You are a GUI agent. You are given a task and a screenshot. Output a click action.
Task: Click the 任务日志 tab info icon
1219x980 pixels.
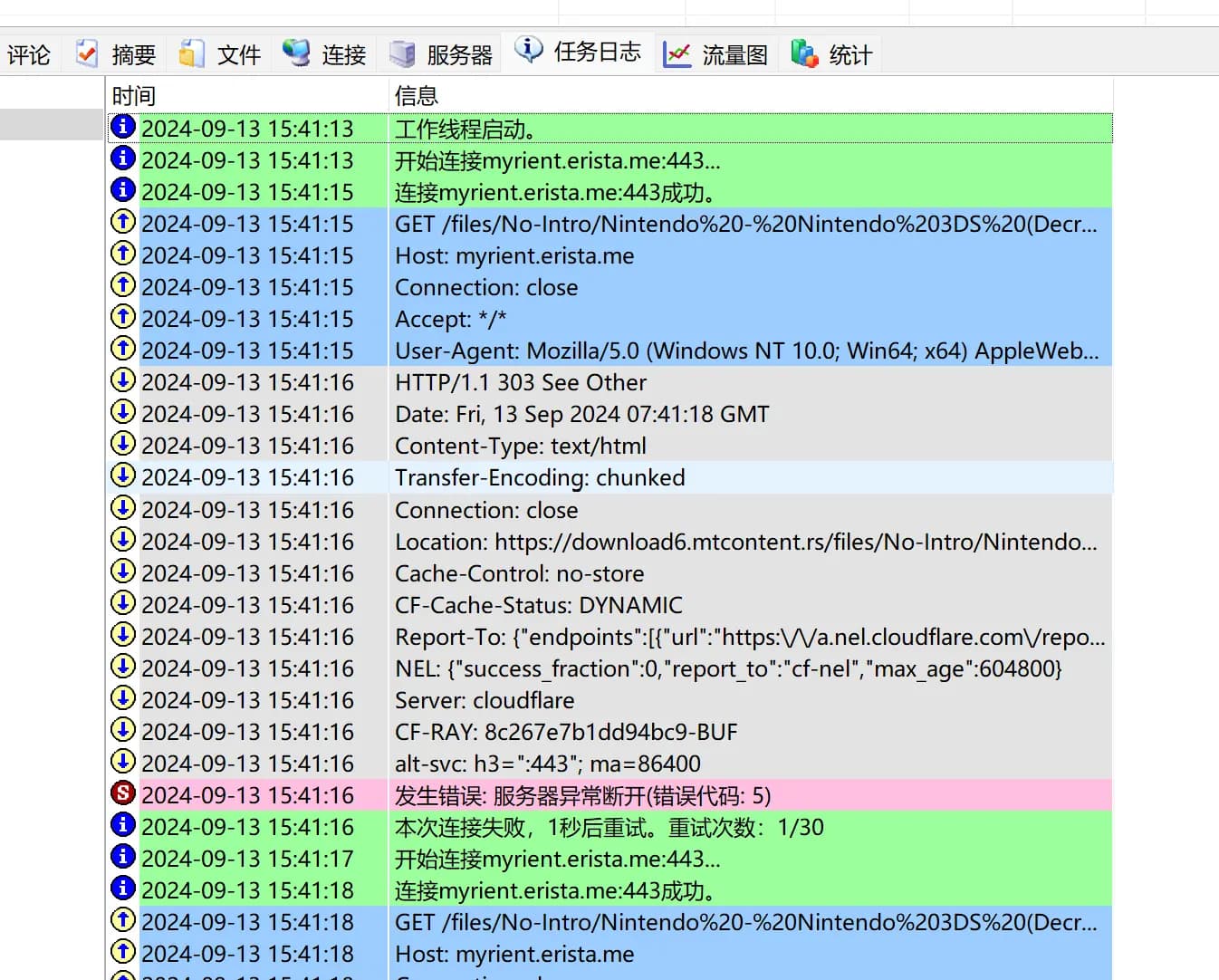(x=529, y=50)
